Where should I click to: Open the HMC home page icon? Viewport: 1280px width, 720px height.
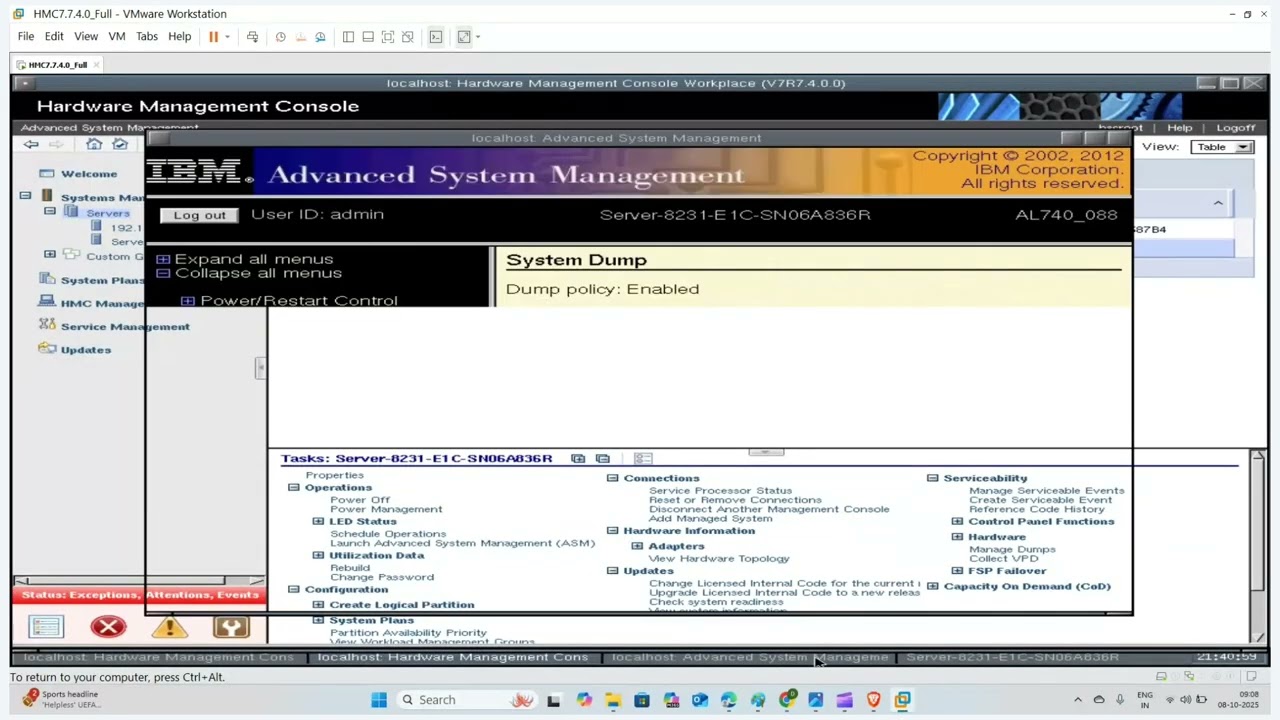(x=94, y=145)
